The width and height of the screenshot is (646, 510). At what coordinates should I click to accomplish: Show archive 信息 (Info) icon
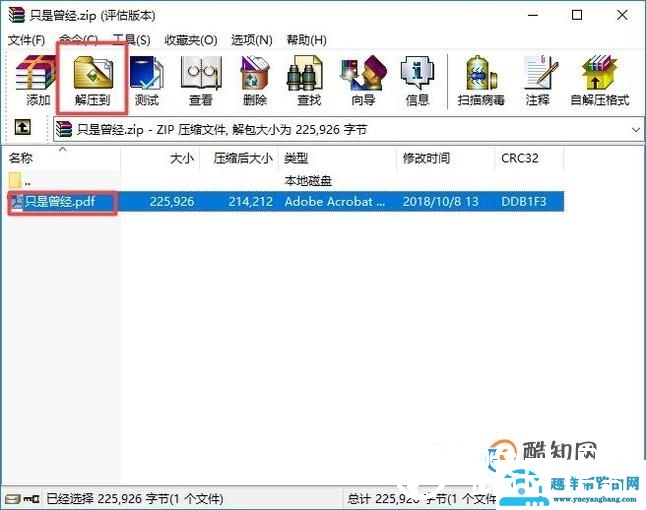tap(417, 73)
